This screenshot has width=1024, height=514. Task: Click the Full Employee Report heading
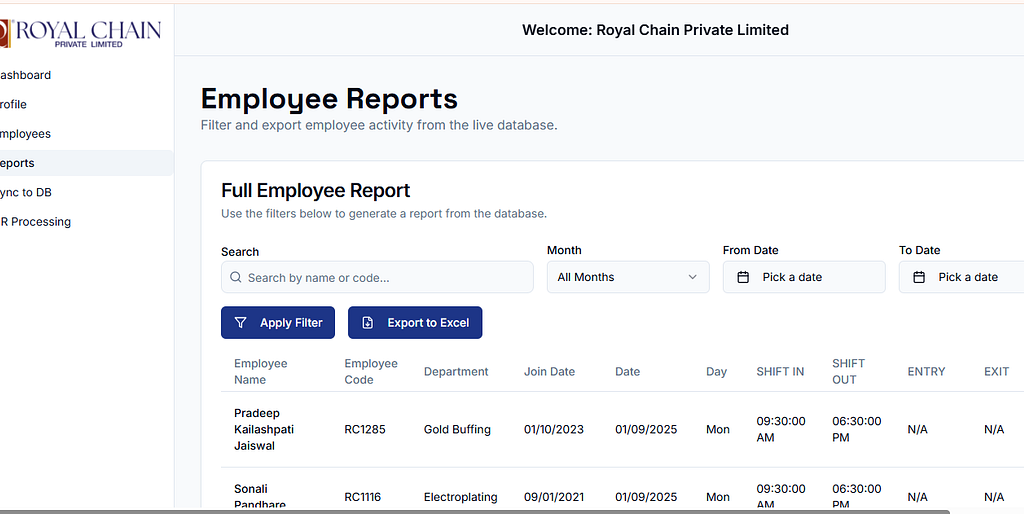315,191
